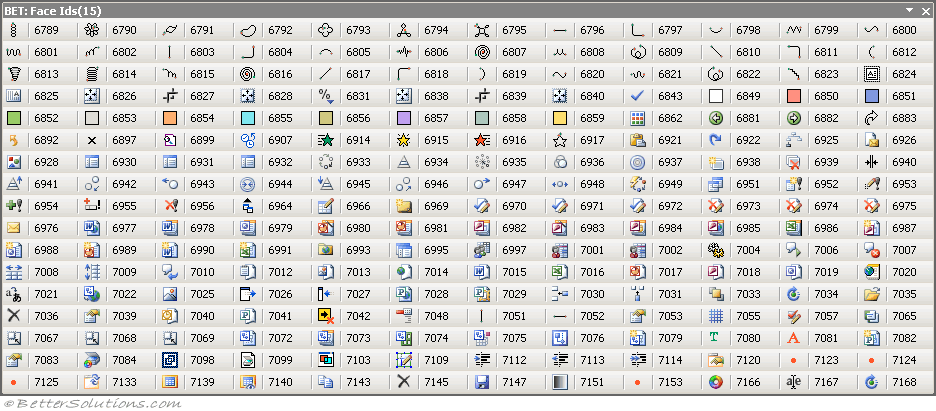This screenshot has height=411, width=936.
Task: Click the entry numbered 7098
Action: point(202,360)
